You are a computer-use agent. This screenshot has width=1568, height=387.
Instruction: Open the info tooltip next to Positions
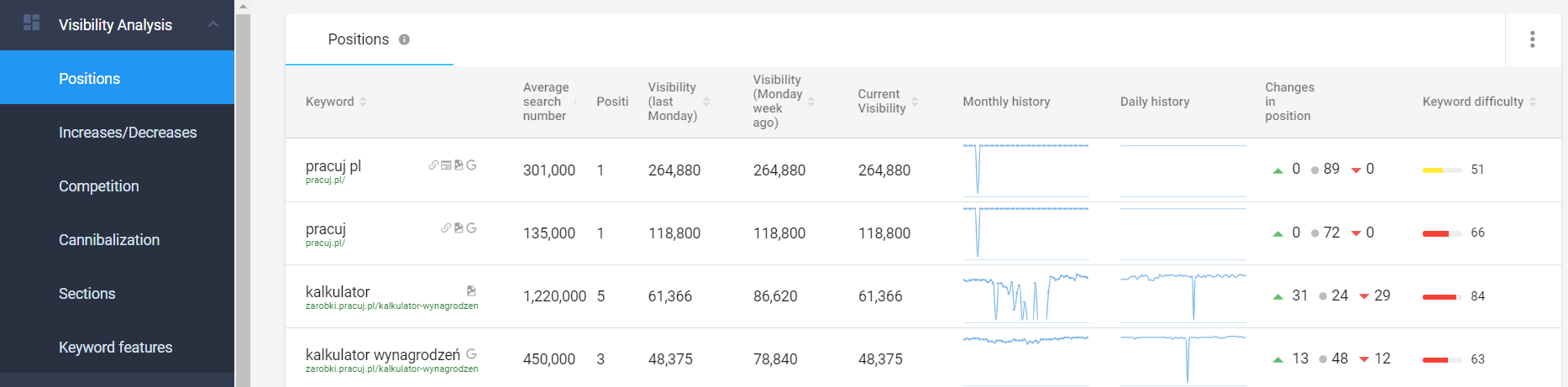pyautogui.click(x=404, y=39)
